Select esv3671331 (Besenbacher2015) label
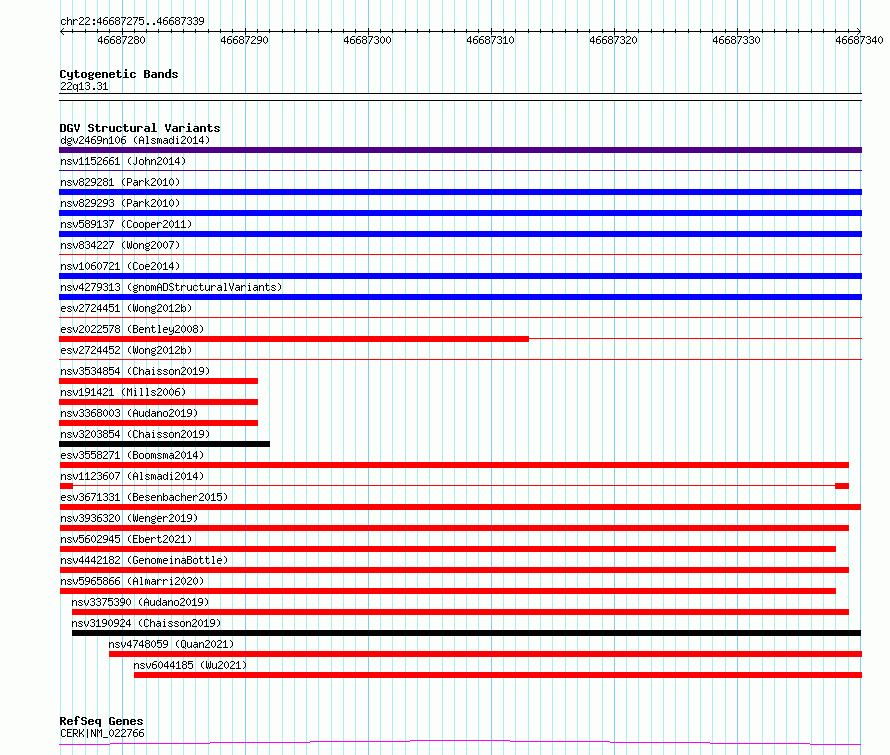This screenshot has width=890, height=755. 144,497
